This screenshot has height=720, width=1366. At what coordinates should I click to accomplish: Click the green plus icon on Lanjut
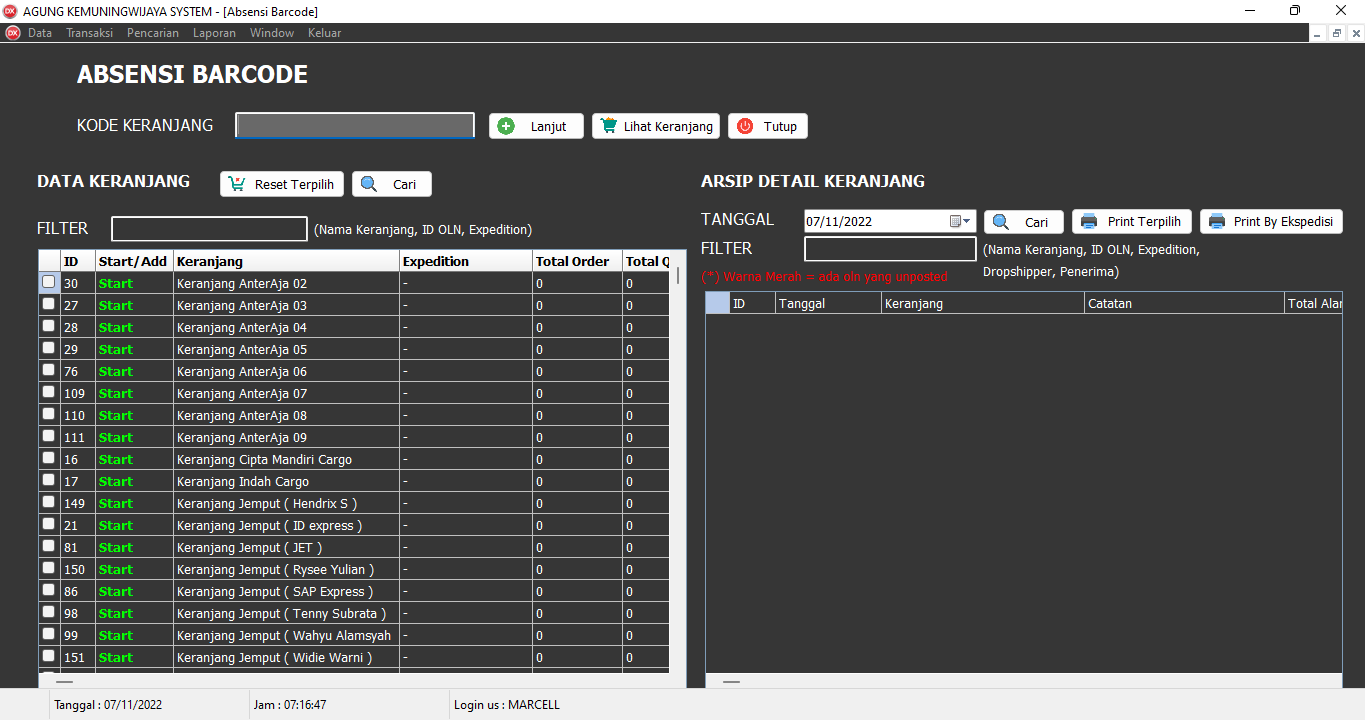point(506,126)
